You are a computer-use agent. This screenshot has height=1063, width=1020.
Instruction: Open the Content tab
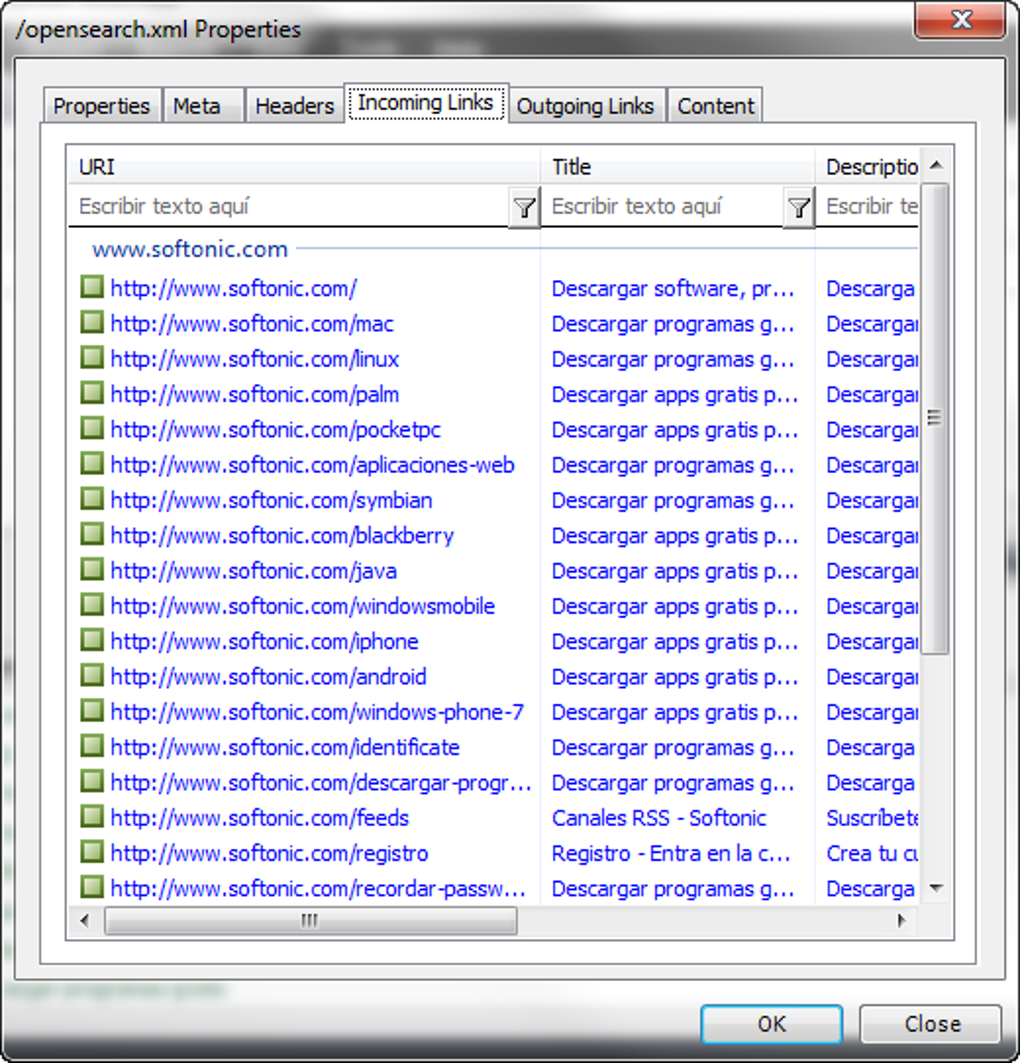tap(716, 106)
